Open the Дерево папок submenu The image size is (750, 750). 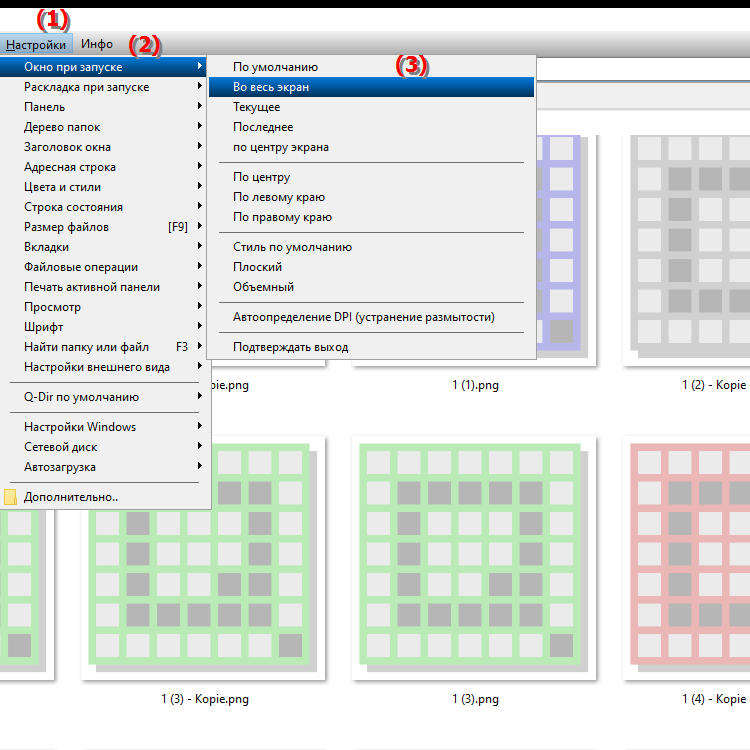pyautogui.click(x=103, y=127)
